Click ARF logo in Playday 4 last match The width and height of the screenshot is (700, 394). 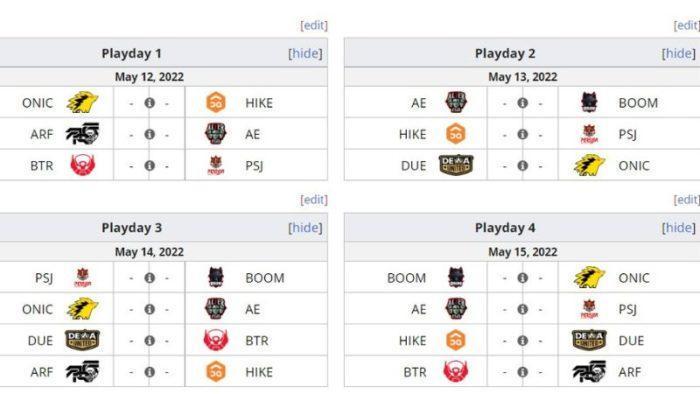589,372
